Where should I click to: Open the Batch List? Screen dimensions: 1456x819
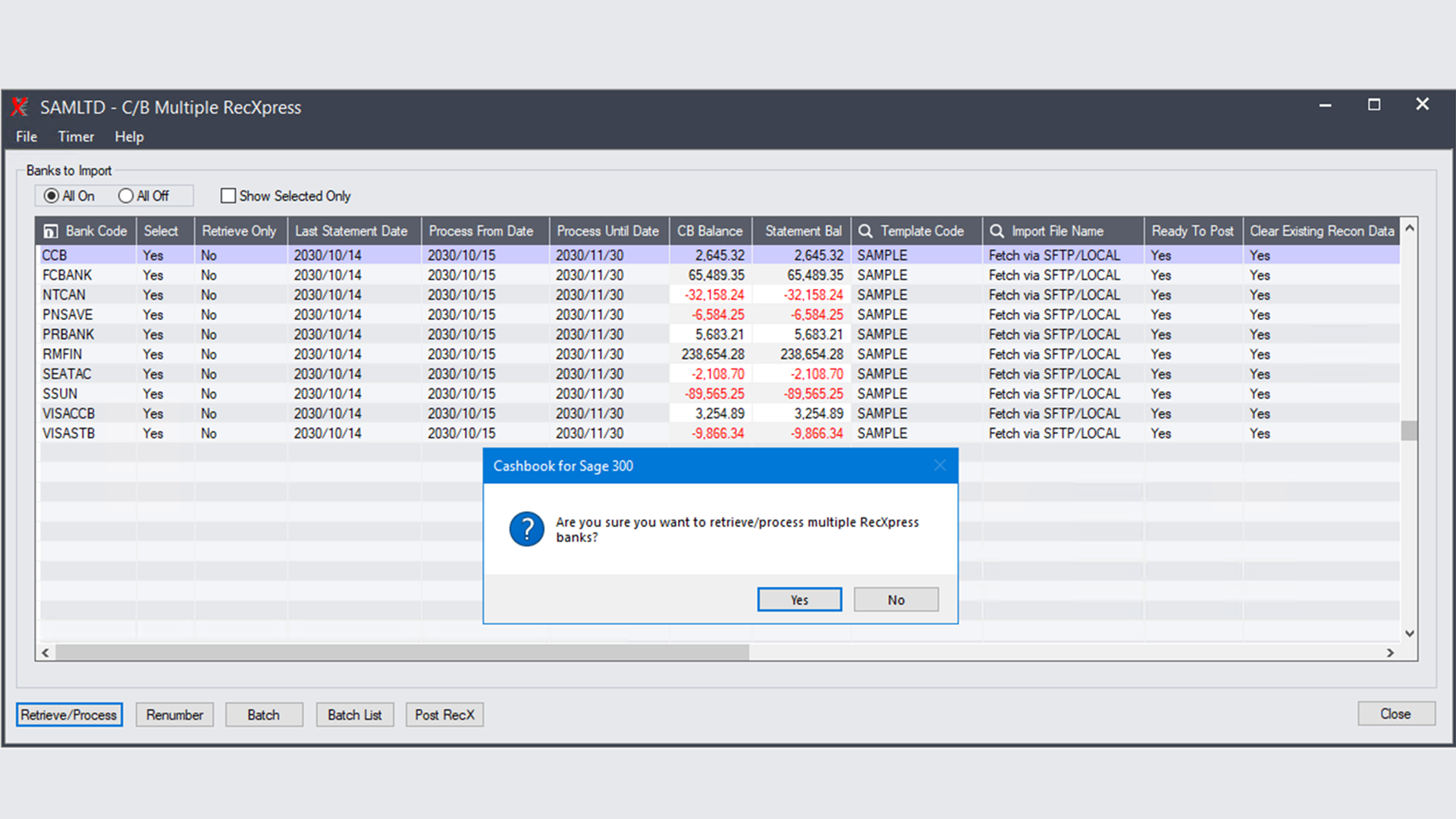point(354,714)
